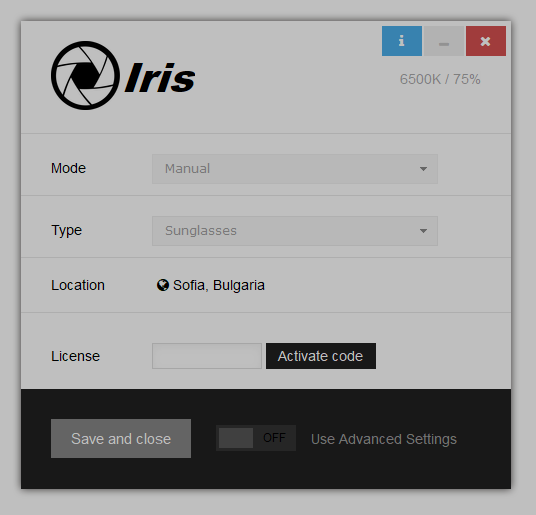The width and height of the screenshot is (536, 515).
Task: Minimize the Iris window
Action: (444, 41)
